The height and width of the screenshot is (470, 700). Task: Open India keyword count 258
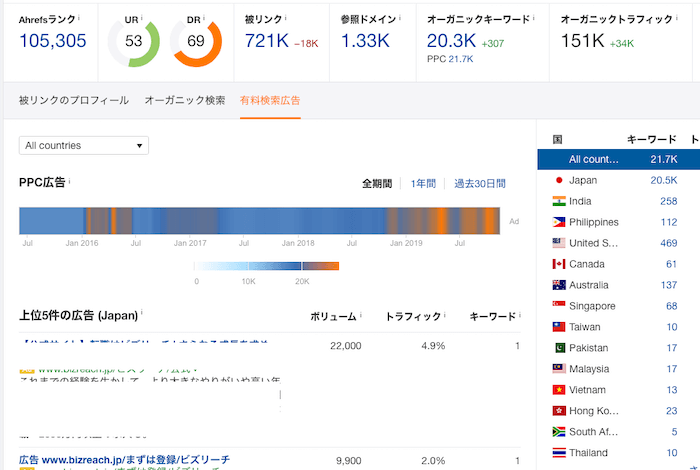[668, 201]
